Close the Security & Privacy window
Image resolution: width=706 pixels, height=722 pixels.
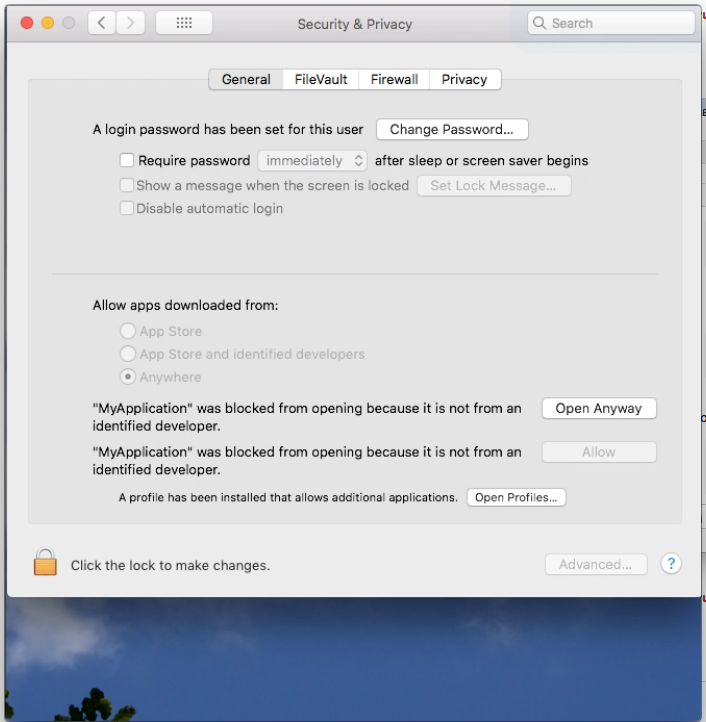coord(27,23)
